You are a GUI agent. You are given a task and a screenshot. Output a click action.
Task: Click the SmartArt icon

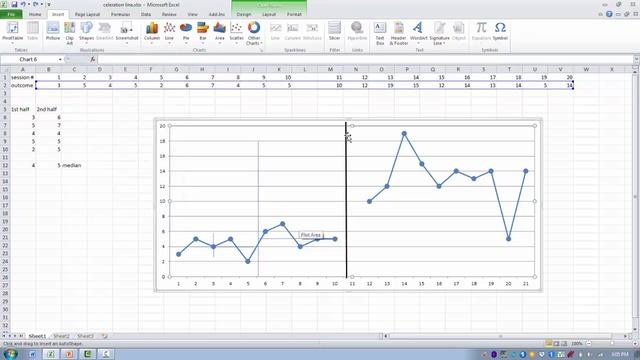(x=104, y=32)
